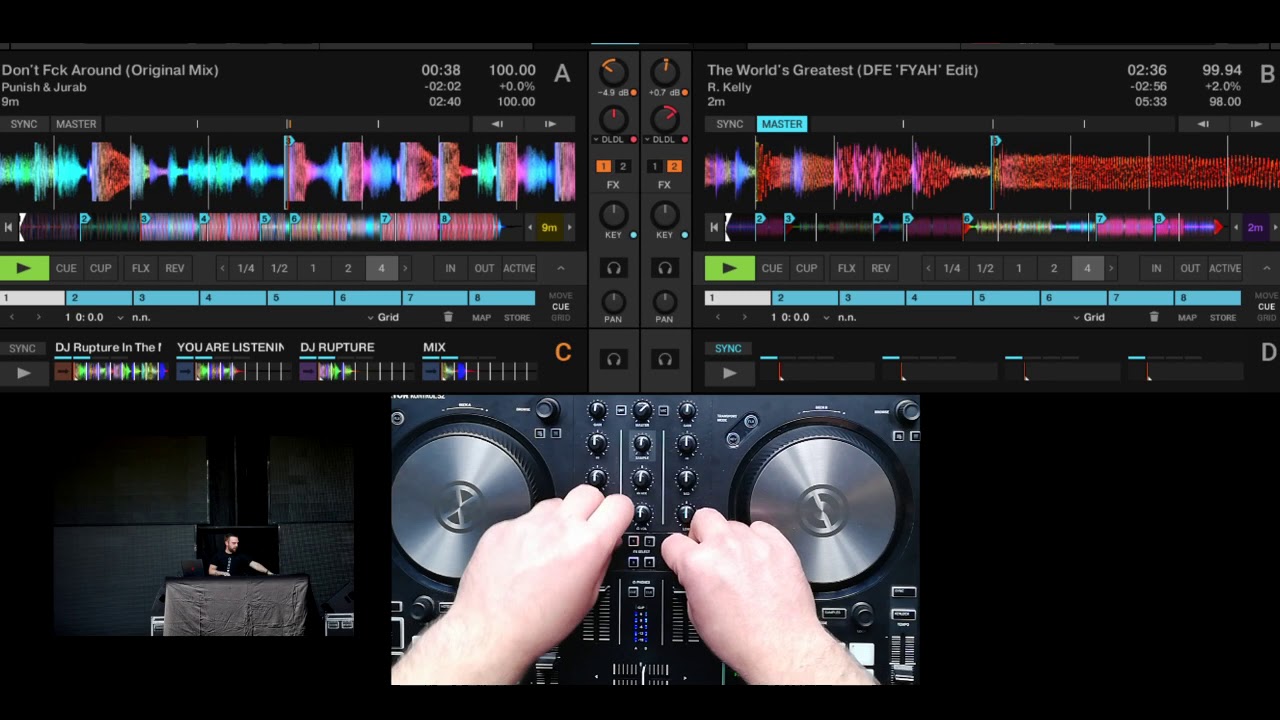Jump to track start on Deck B stripe

coord(713,227)
